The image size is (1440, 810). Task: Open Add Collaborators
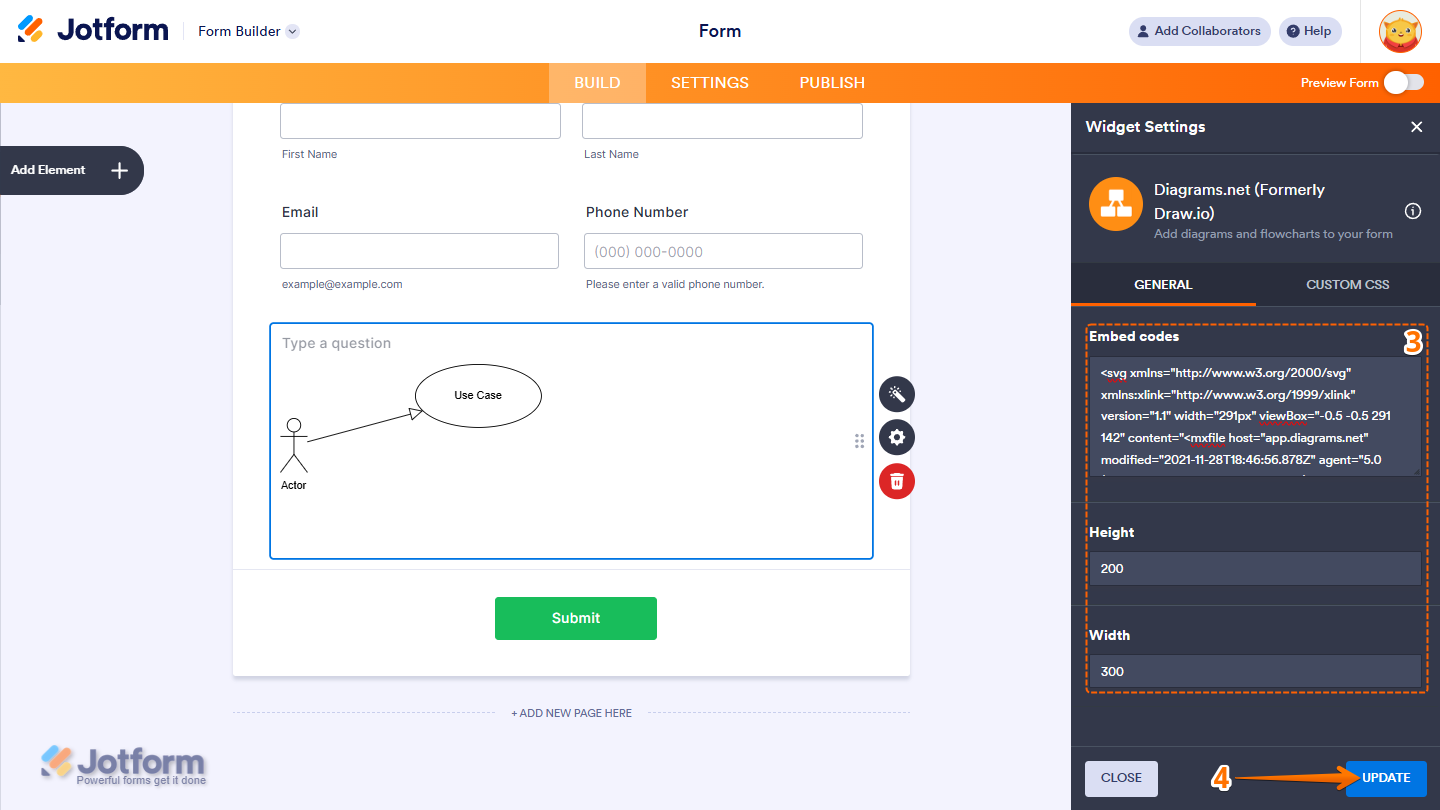point(1199,31)
